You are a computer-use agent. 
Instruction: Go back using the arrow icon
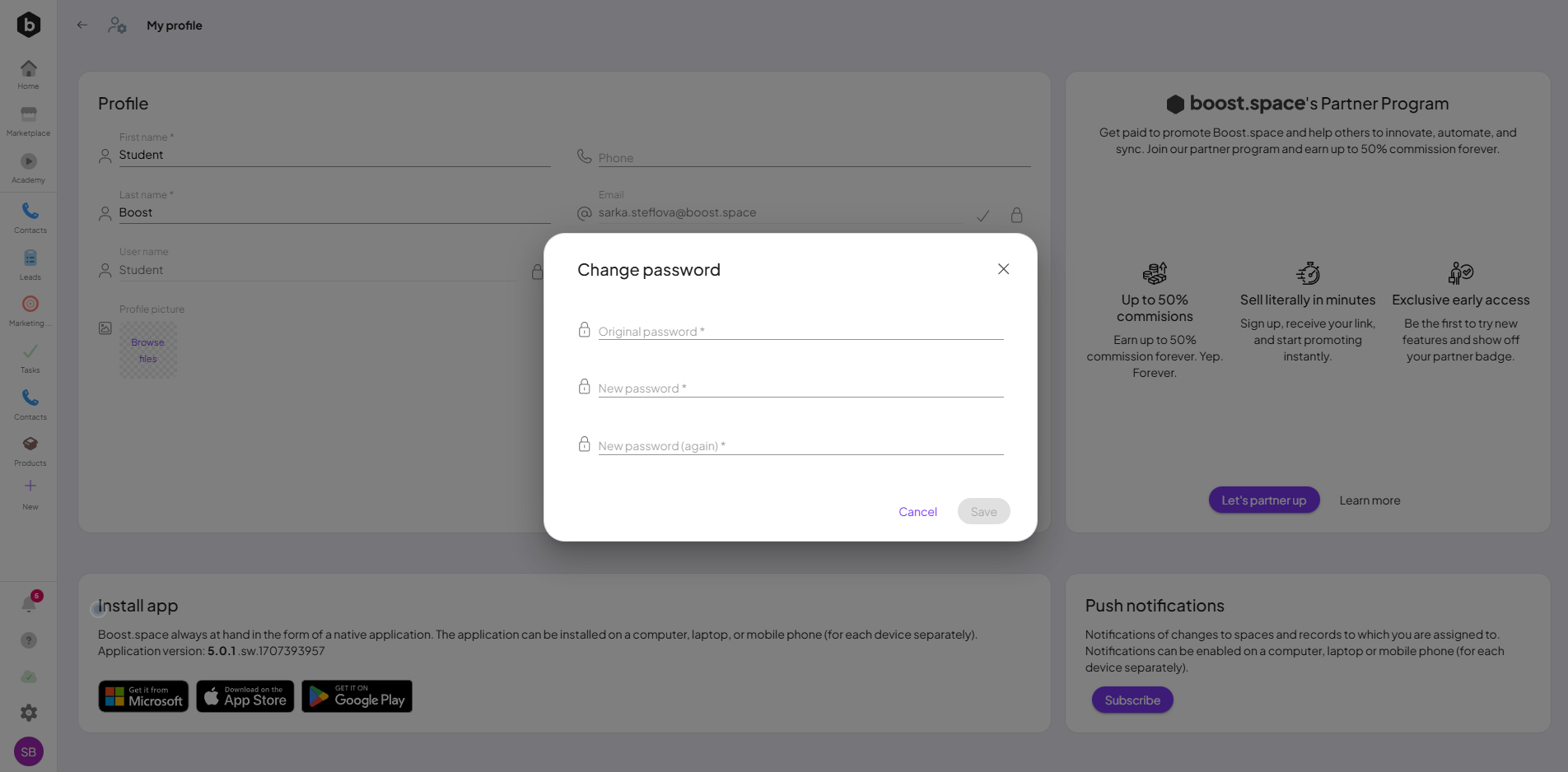82,25
